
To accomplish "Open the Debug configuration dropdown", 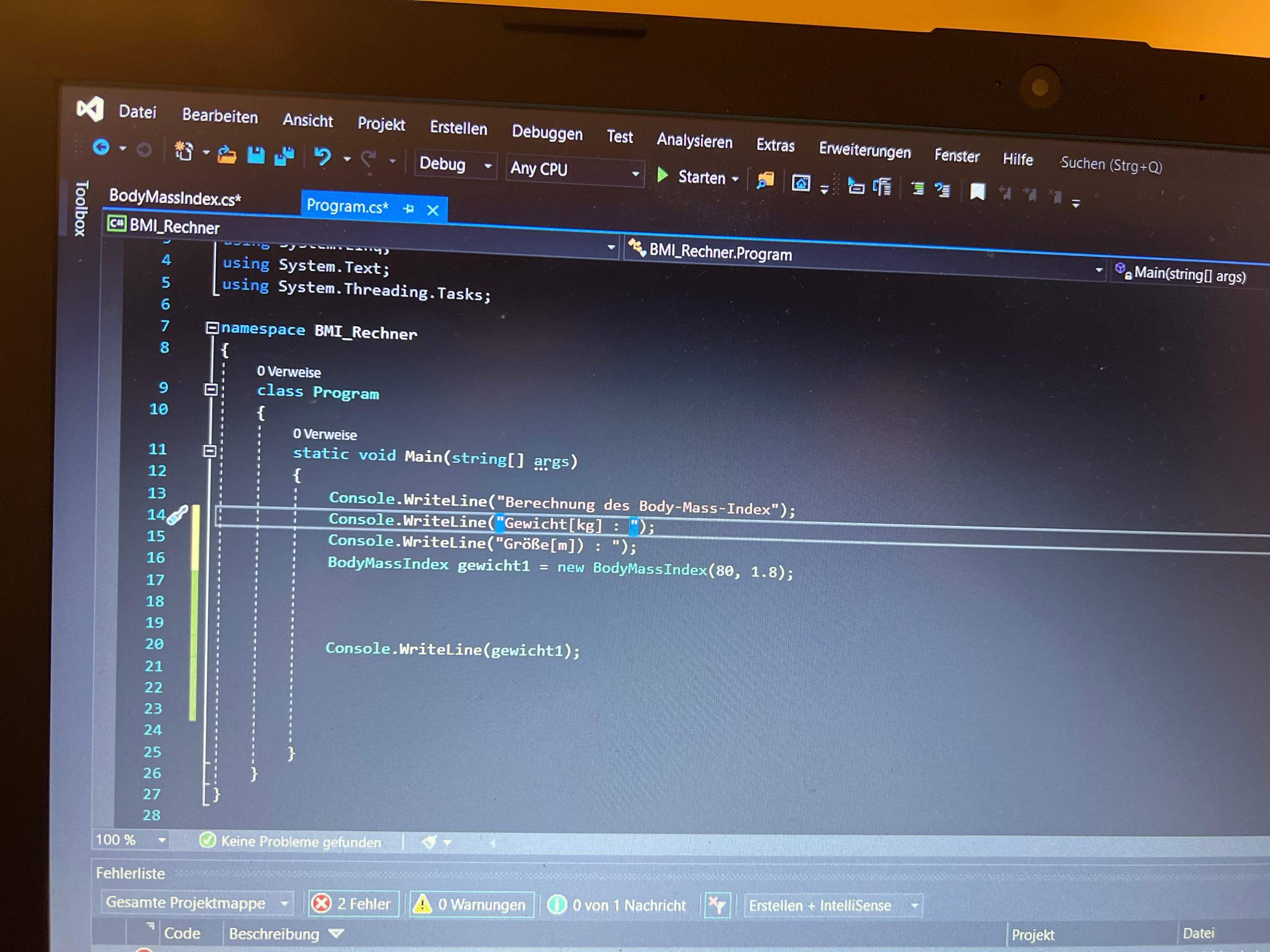I will (488, 165).
